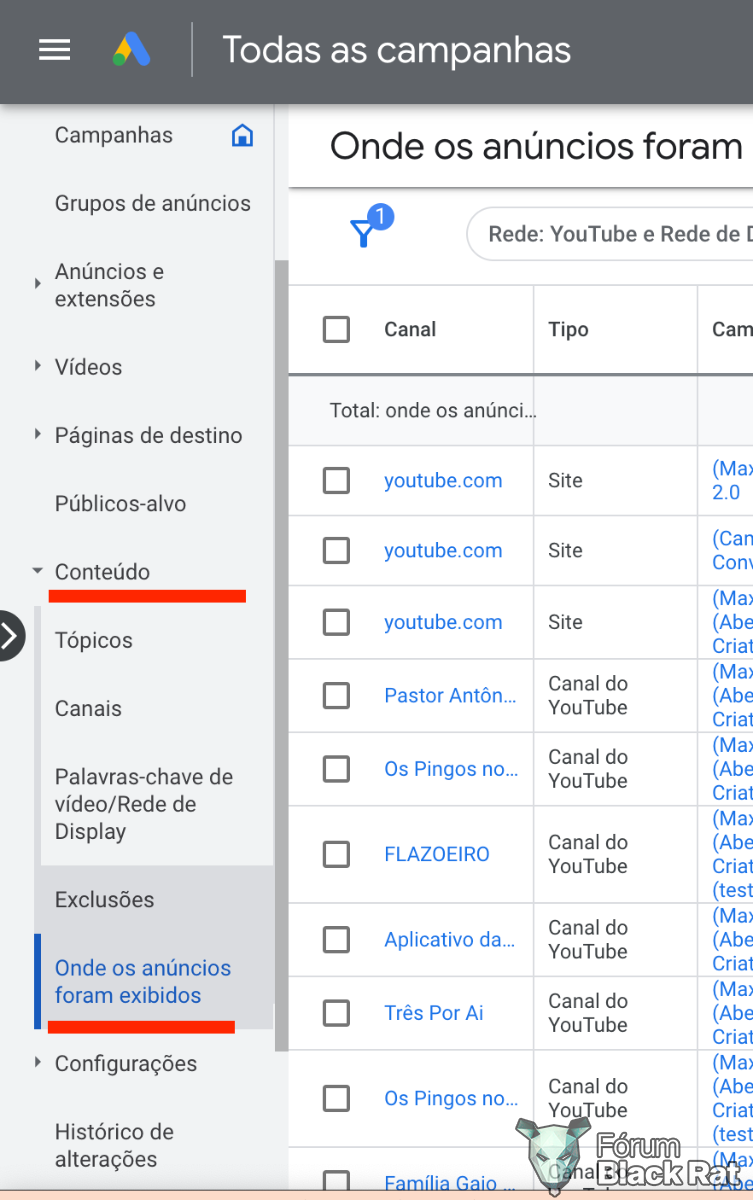Open the filter funnel icon
Viewport: 753px width, 1200px height.
click(363, 234)
